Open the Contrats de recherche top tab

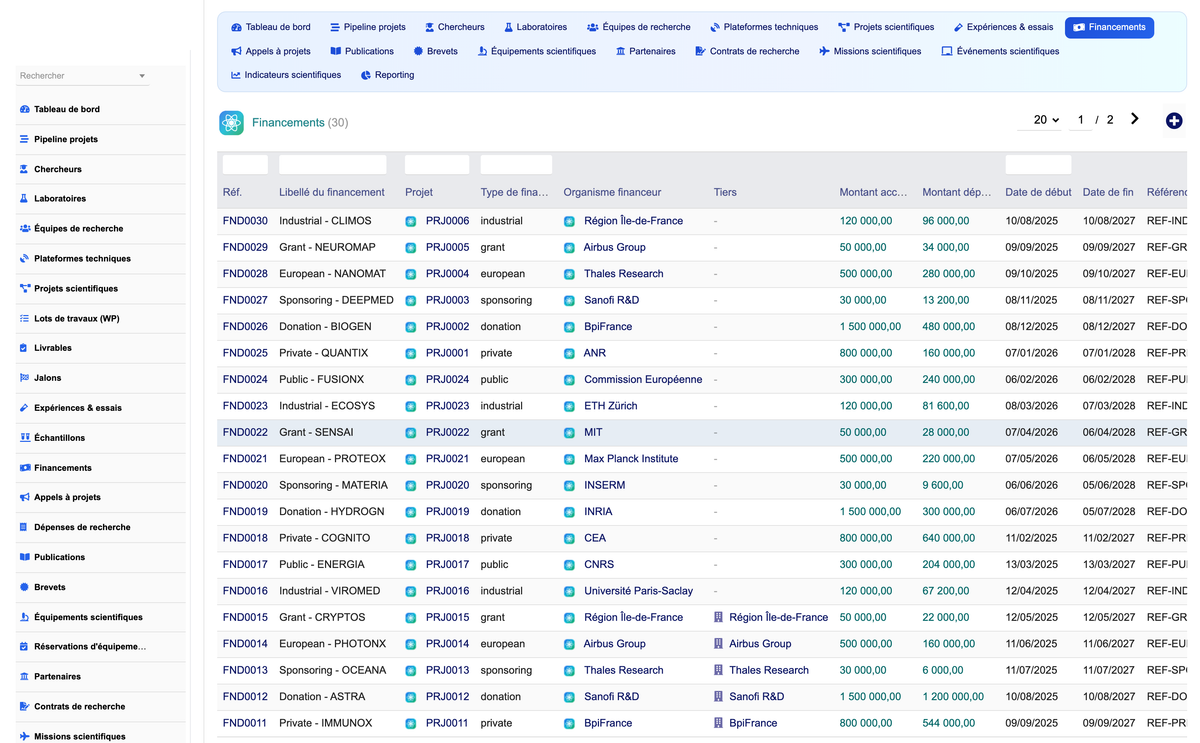[747, 51]
